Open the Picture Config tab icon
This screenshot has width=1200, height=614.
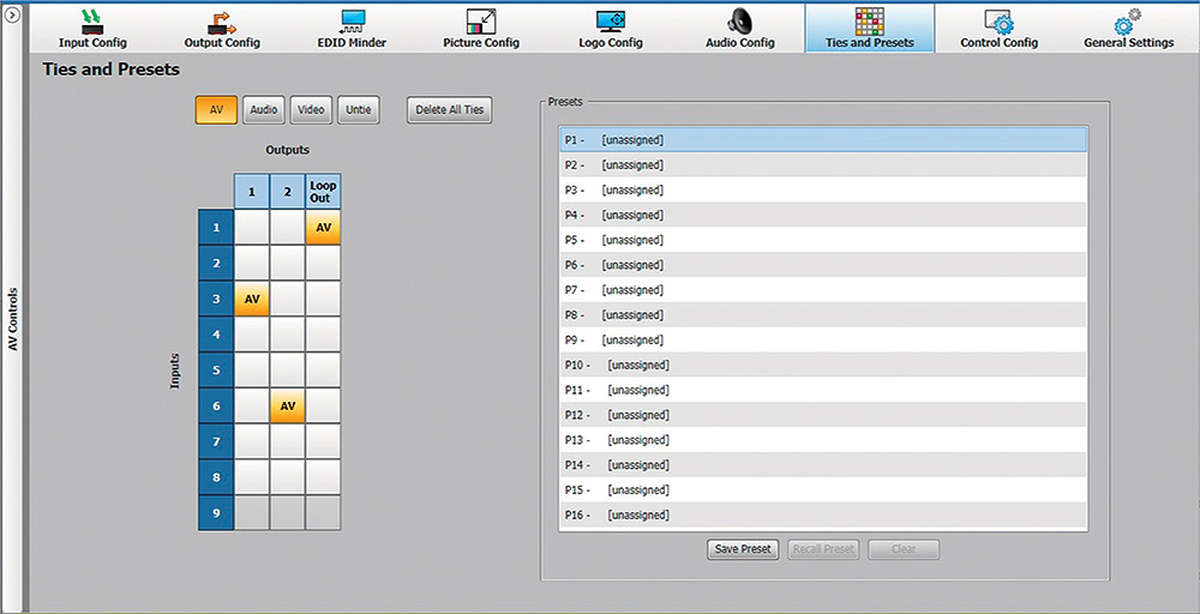coord(482,20)
